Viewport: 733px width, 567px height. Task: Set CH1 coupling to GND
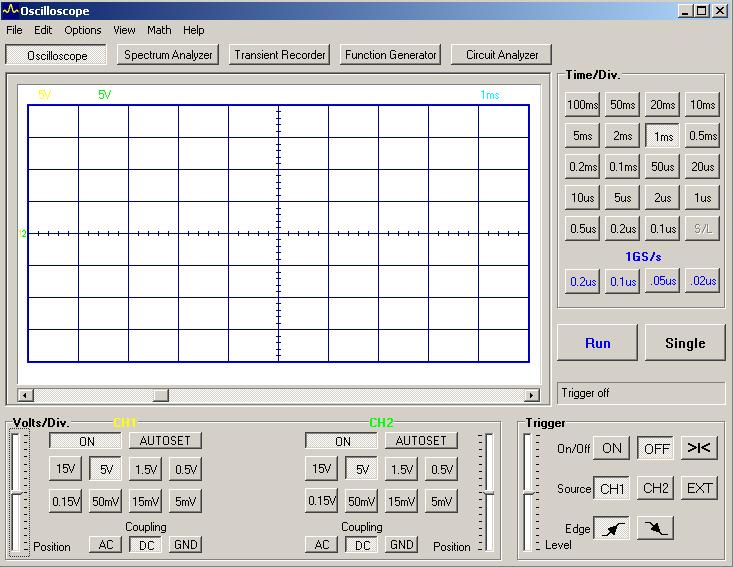pos(186,545)
